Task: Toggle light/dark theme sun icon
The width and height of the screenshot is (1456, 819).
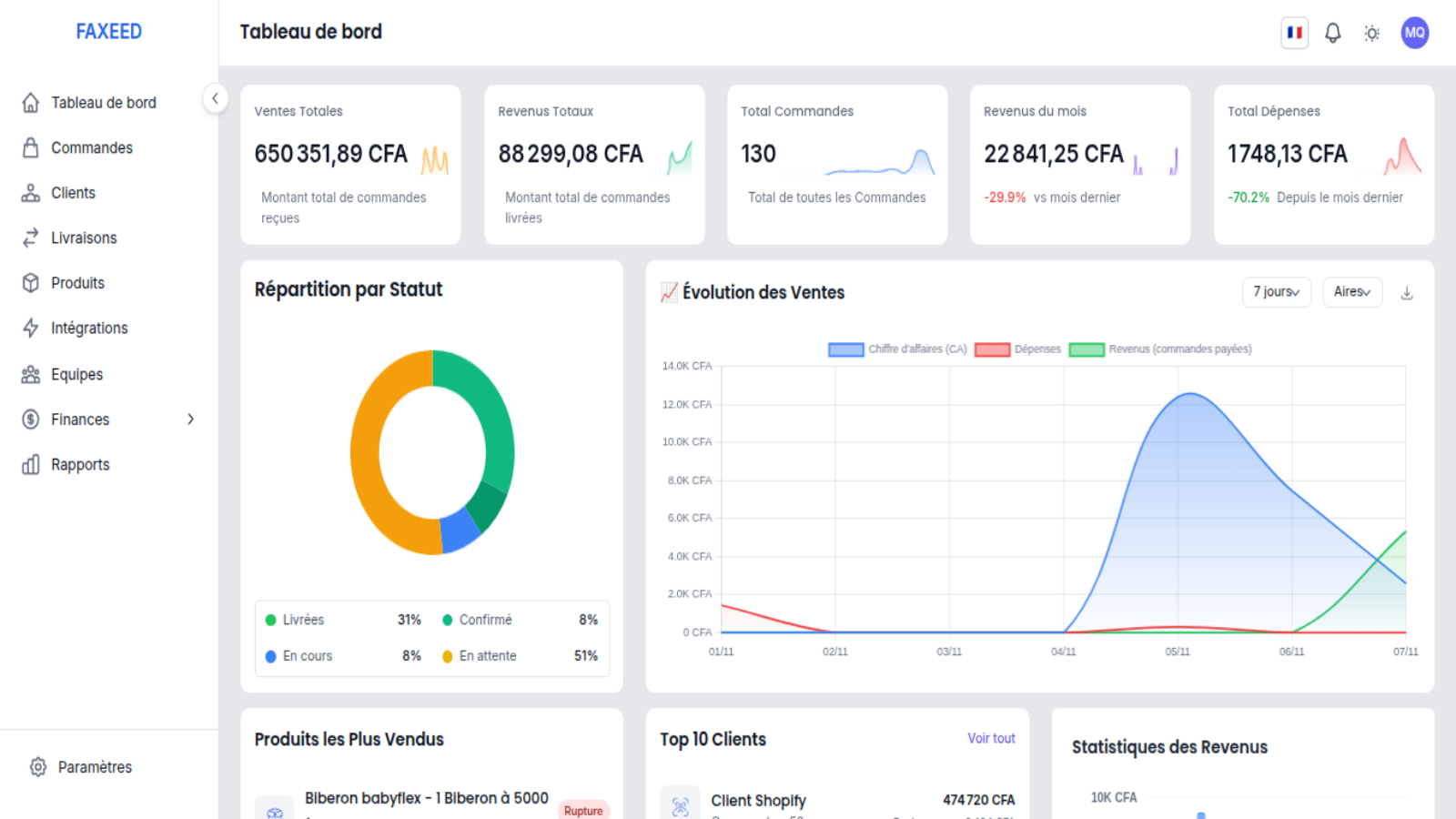Action: coord(1371,34)
